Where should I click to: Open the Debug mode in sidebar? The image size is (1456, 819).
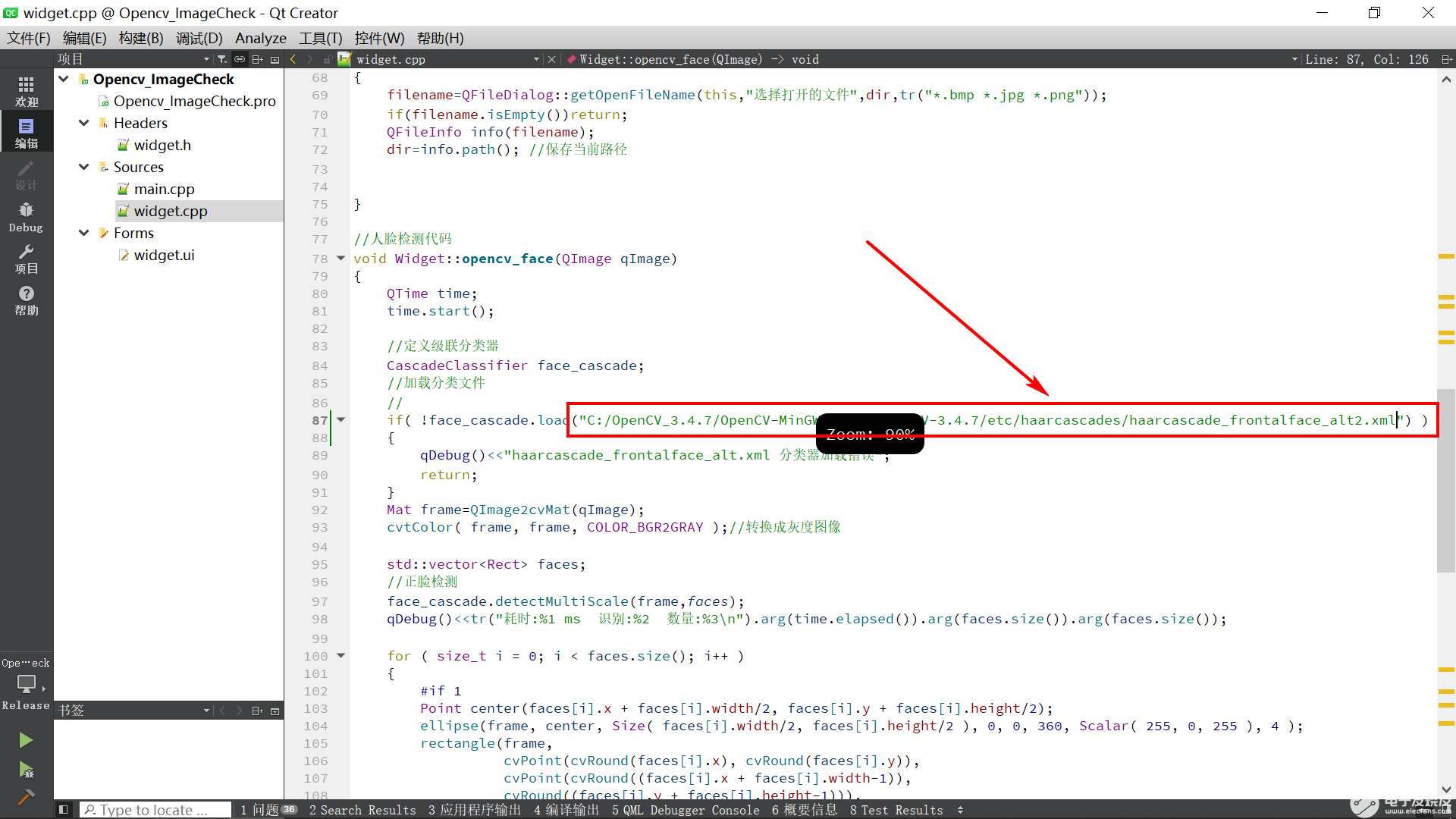(x=27, y=217)
